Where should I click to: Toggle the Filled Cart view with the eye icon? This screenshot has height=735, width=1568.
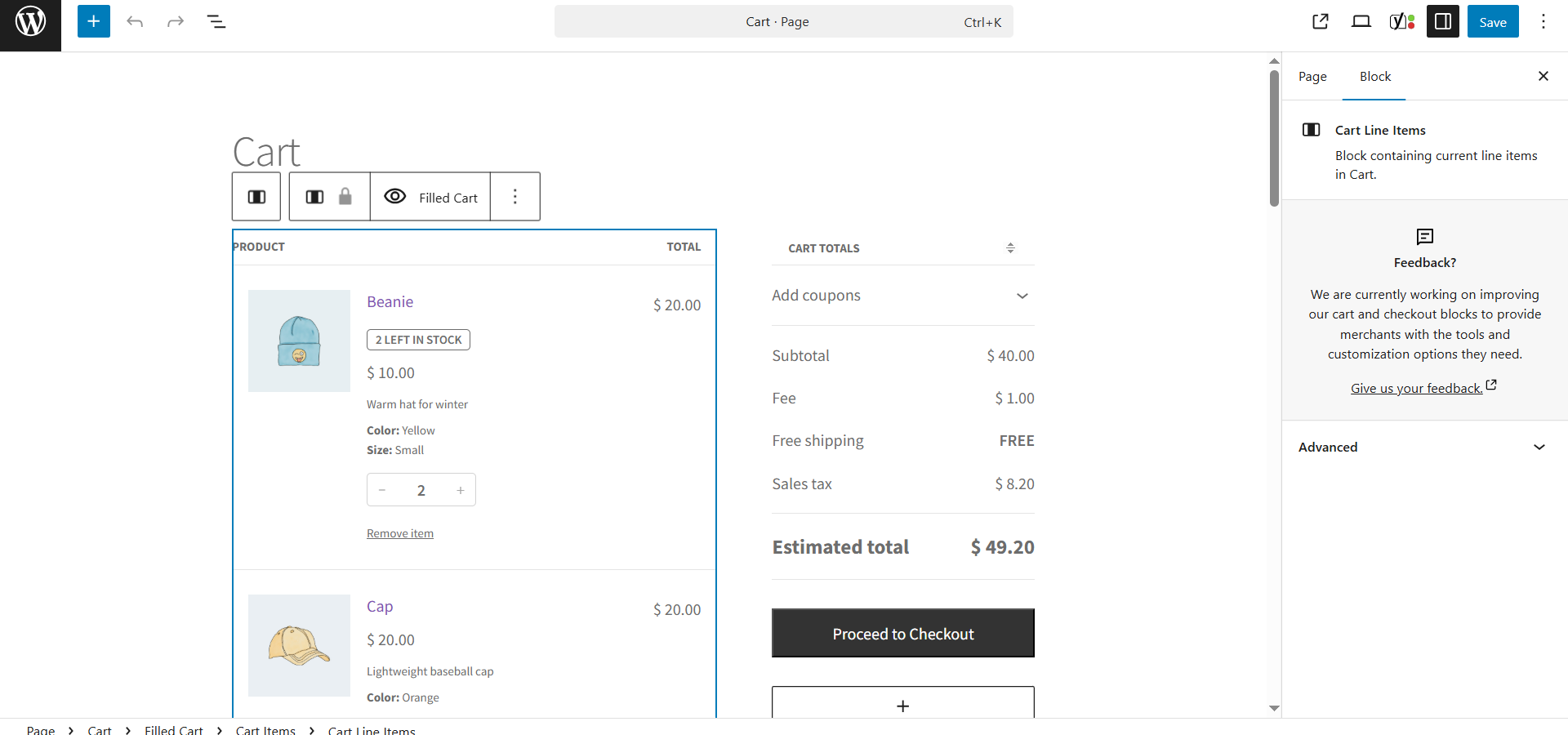[x=395, y=196]
